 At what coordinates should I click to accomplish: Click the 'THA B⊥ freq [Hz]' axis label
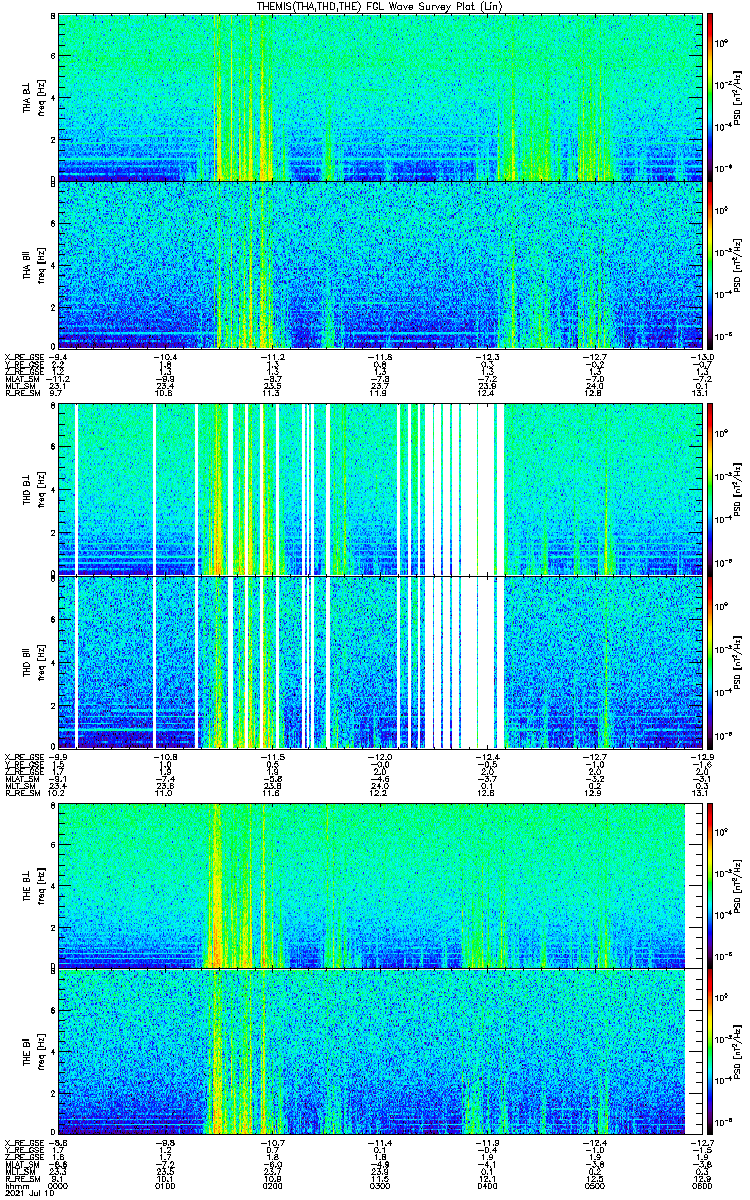pyautogui.click(x=34, y=96)
